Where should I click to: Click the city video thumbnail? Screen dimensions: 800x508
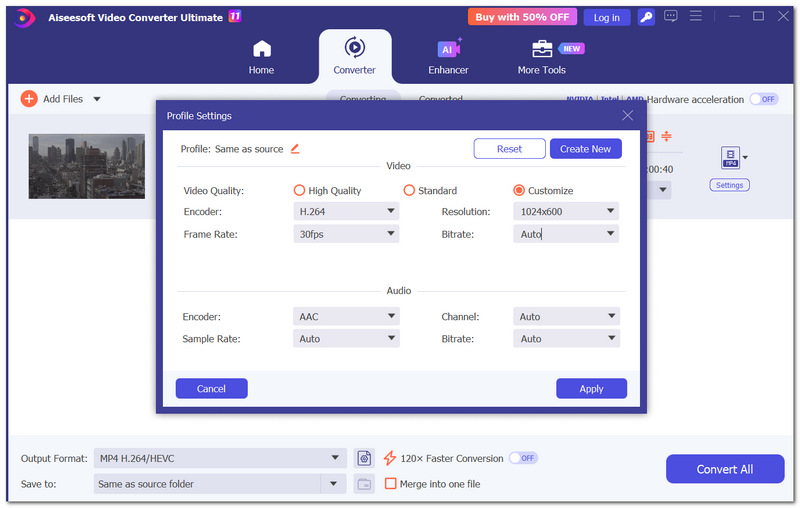click(x=87, y=166)
